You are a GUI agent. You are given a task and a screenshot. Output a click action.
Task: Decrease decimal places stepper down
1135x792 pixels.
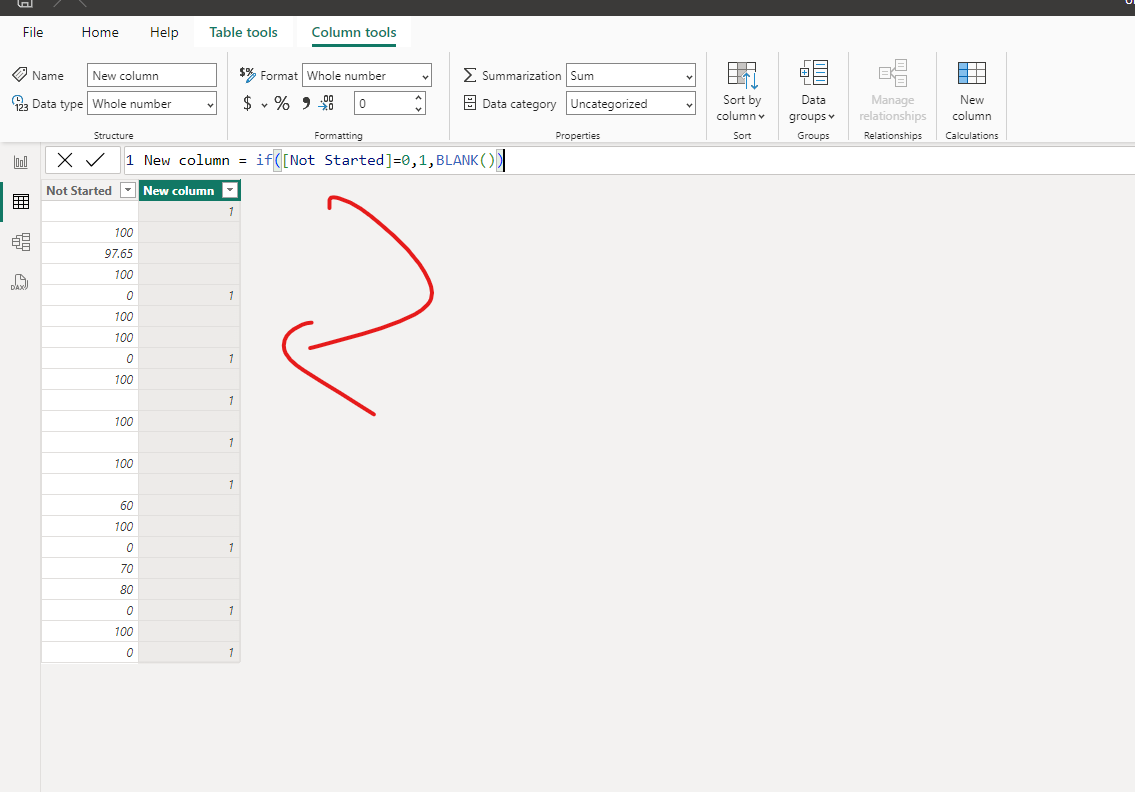tap(418, 109)
